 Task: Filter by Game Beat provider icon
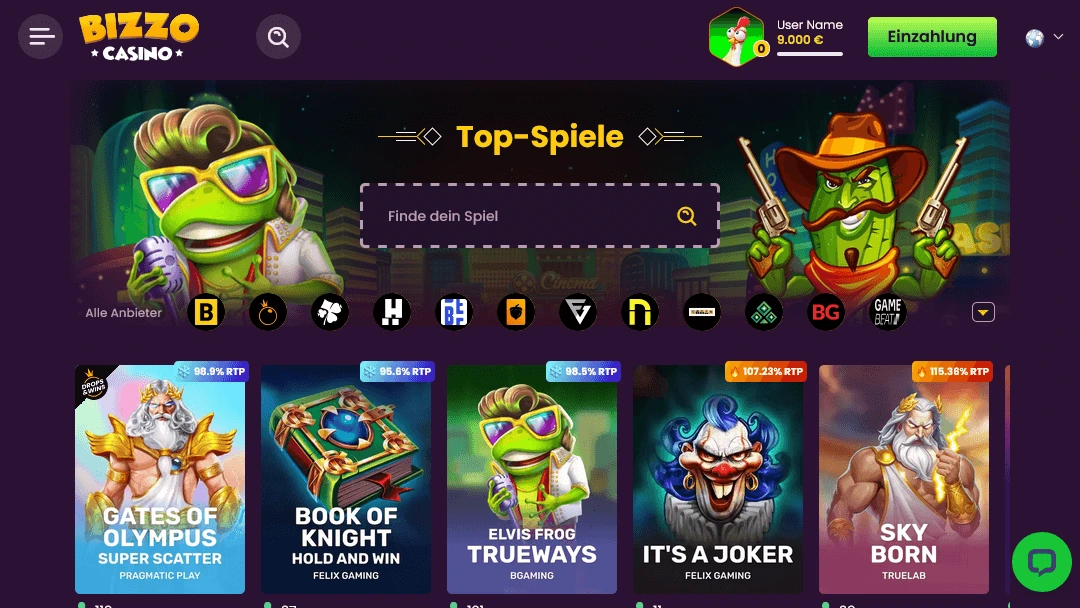click(888, 312)
